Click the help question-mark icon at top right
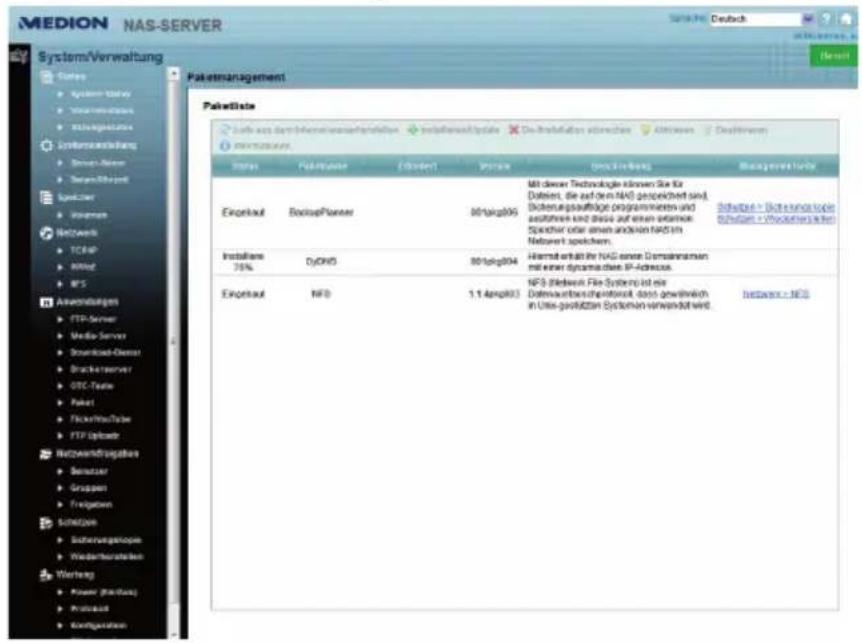This screenshot has height=643, width=862. tap(825, 19)
